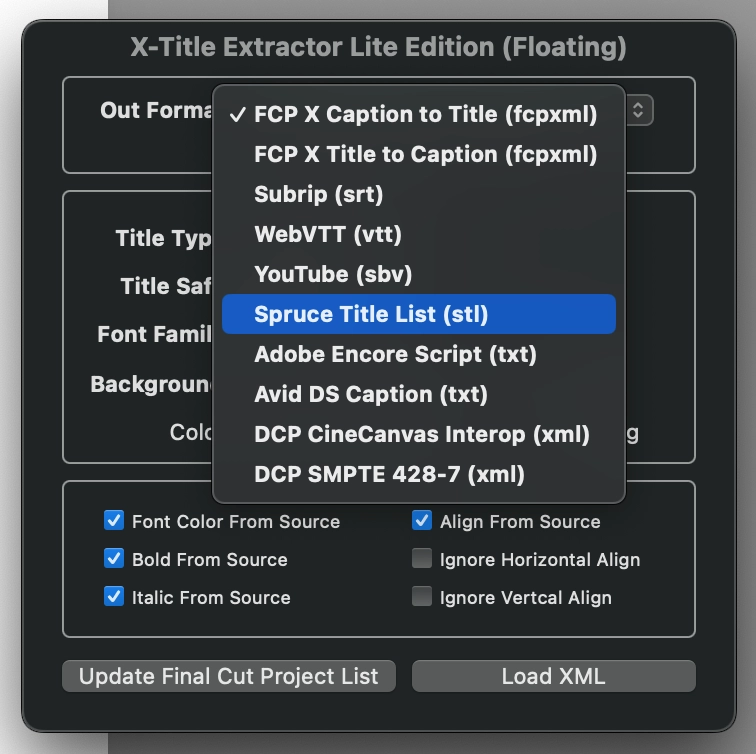
Task: Click Update Final Cut Project List button
Action: point(229,676)
